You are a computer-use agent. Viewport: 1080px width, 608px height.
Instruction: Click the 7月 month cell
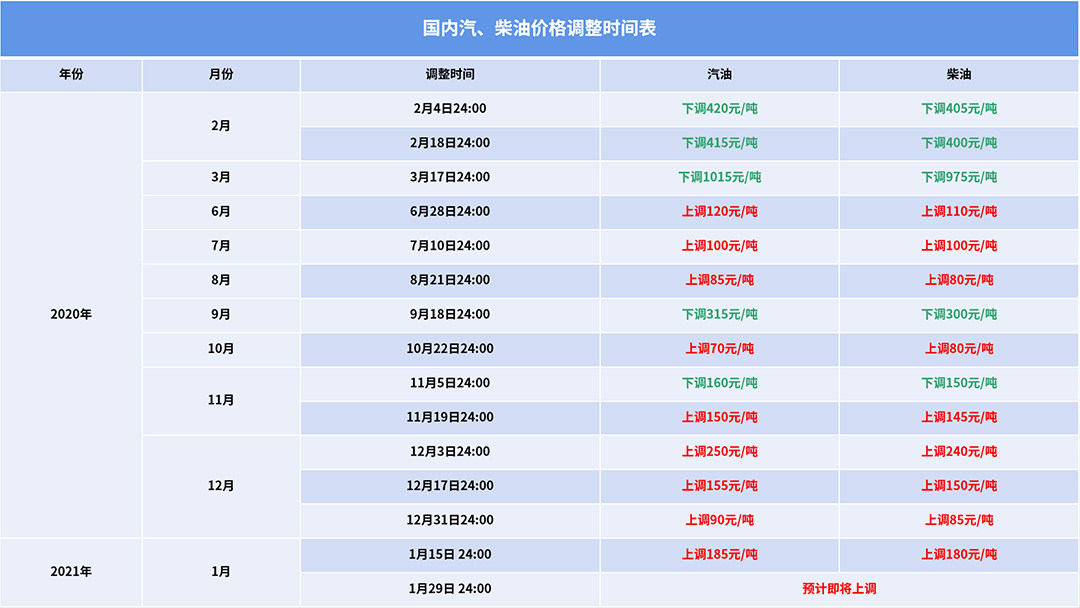pos(221,246)
